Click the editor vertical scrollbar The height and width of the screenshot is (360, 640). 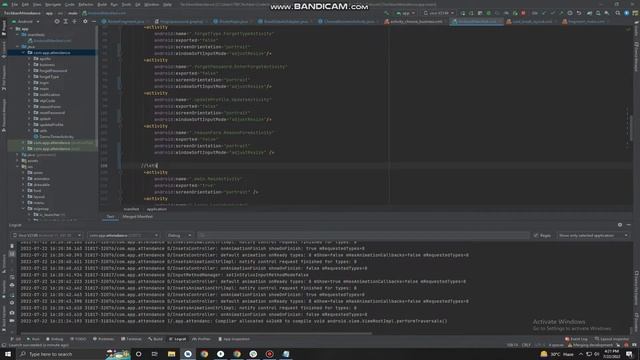point(631,127)
